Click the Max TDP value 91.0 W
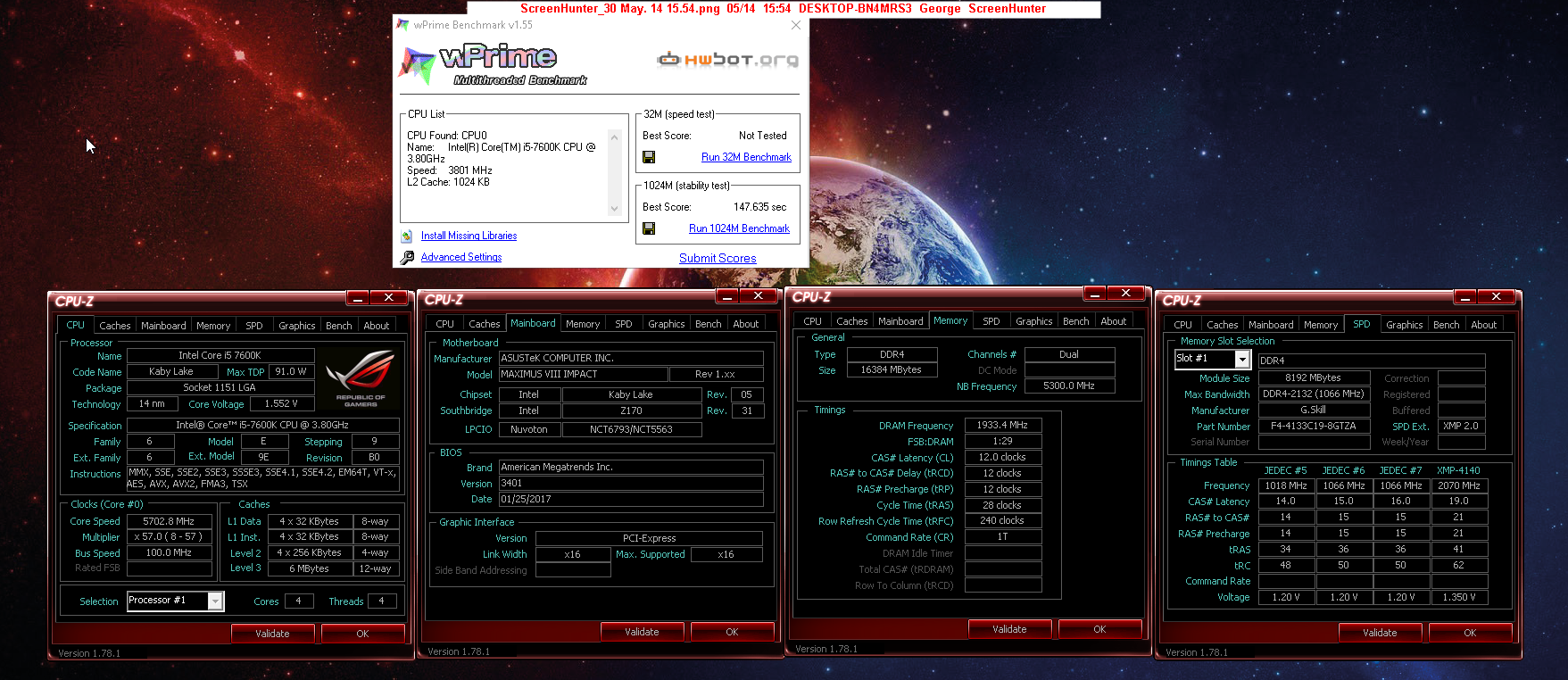 (291, 372)
